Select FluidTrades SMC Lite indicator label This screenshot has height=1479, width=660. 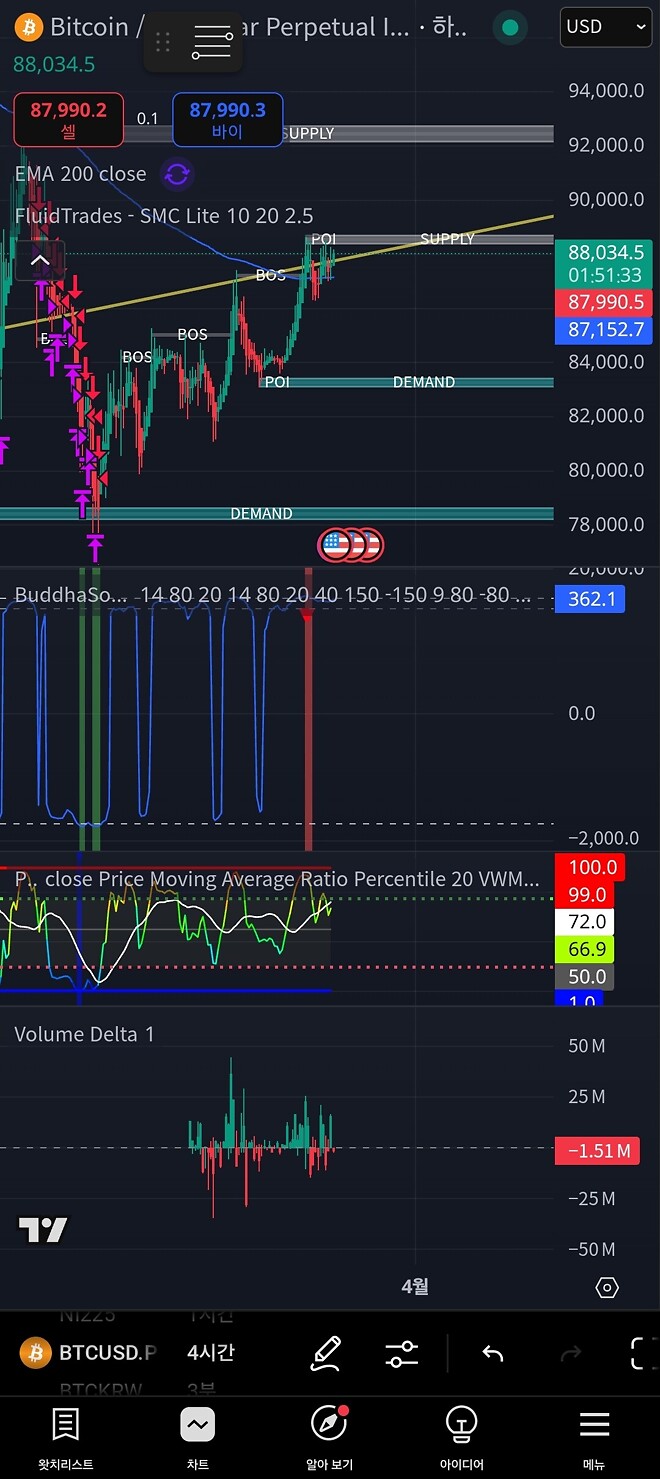(164, 216)
